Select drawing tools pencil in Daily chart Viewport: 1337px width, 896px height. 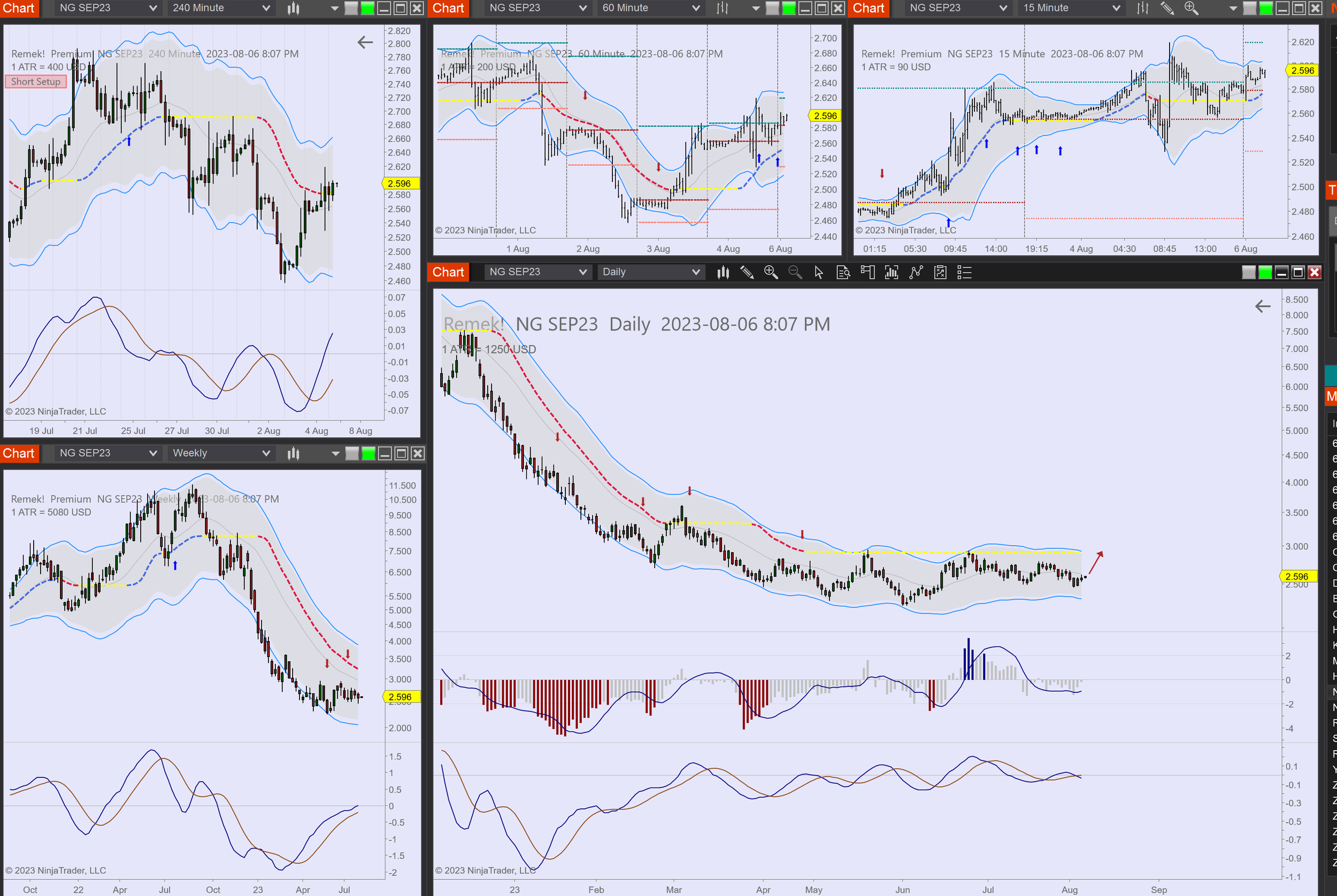[x=747, y=273]
